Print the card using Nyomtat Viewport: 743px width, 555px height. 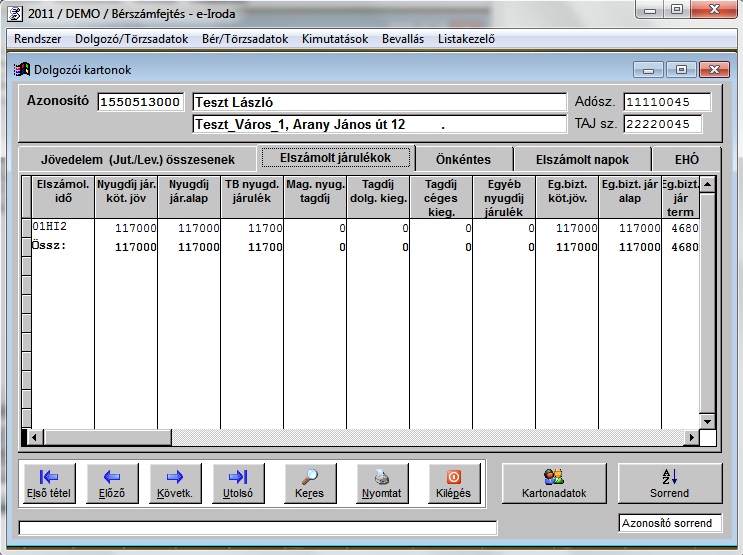tap(381, 483)
